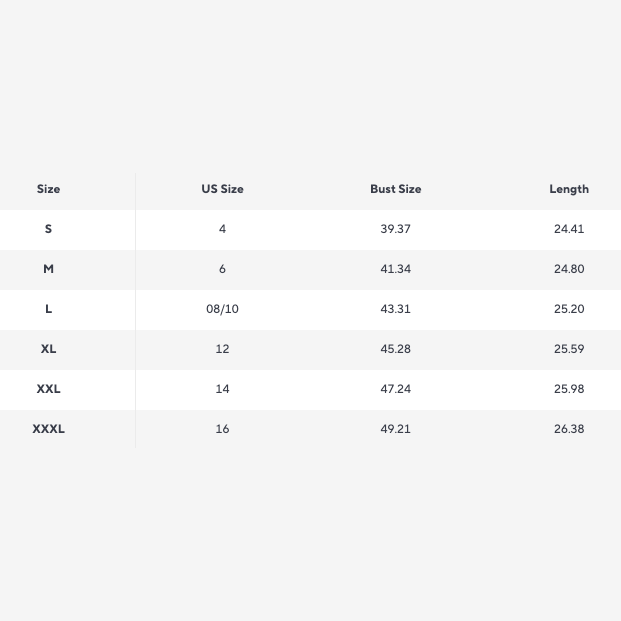This screenshot has height=621, width=621.
Task: Select the M size row label
Action: [x=48, y=269]
